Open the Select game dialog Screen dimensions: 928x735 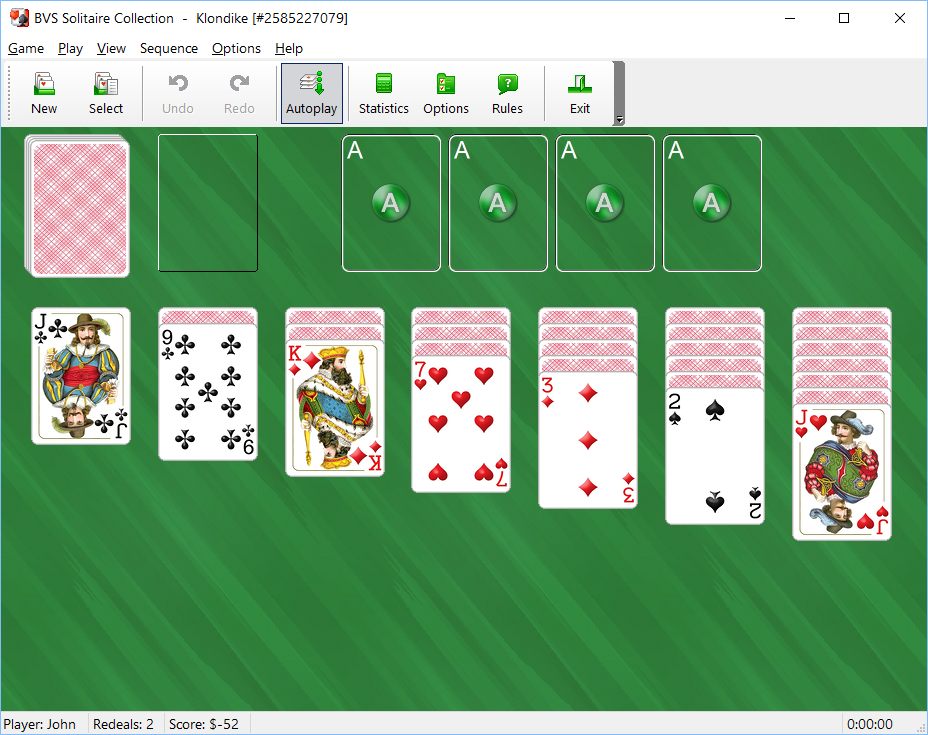point(105,92)
